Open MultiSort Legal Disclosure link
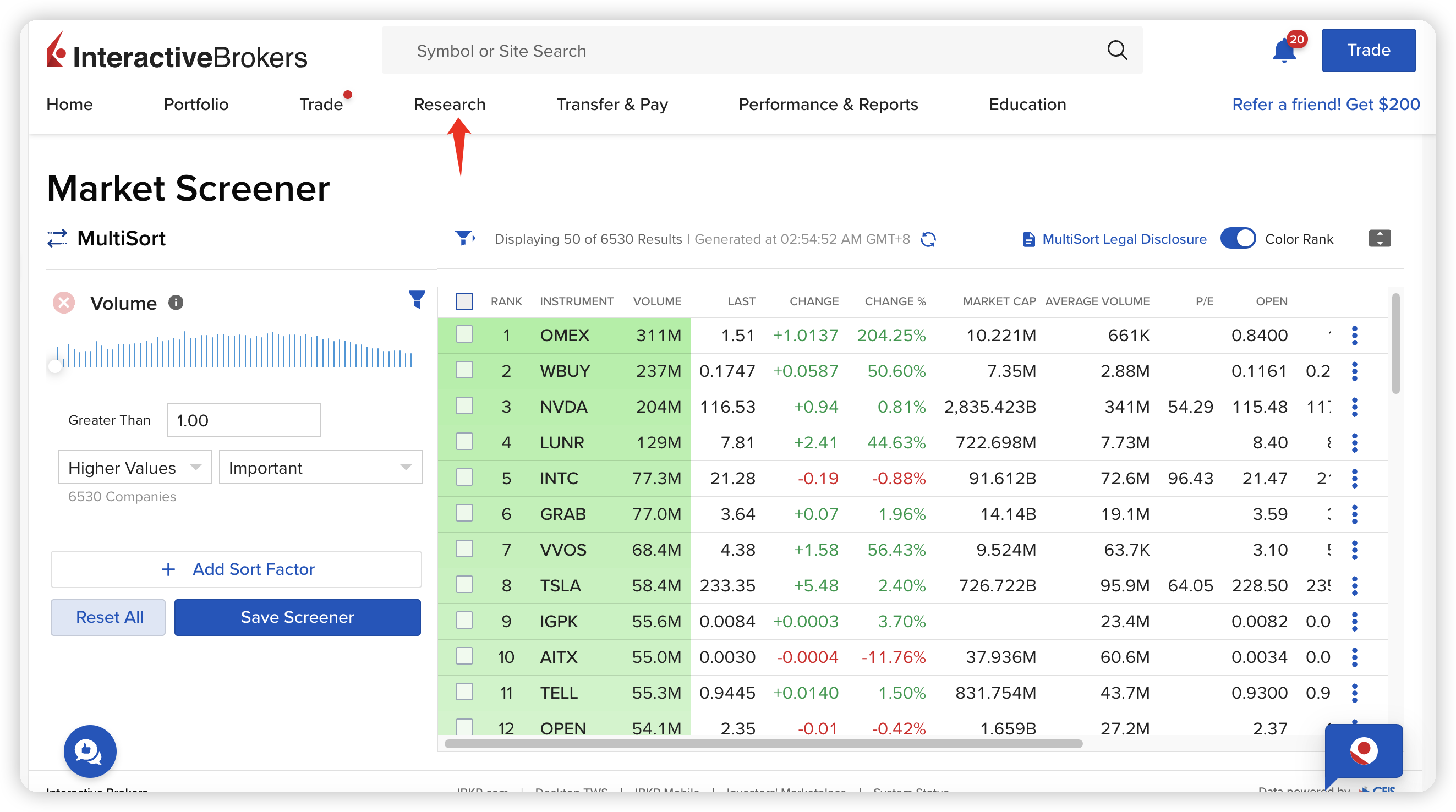 (x=1124, y=239)
